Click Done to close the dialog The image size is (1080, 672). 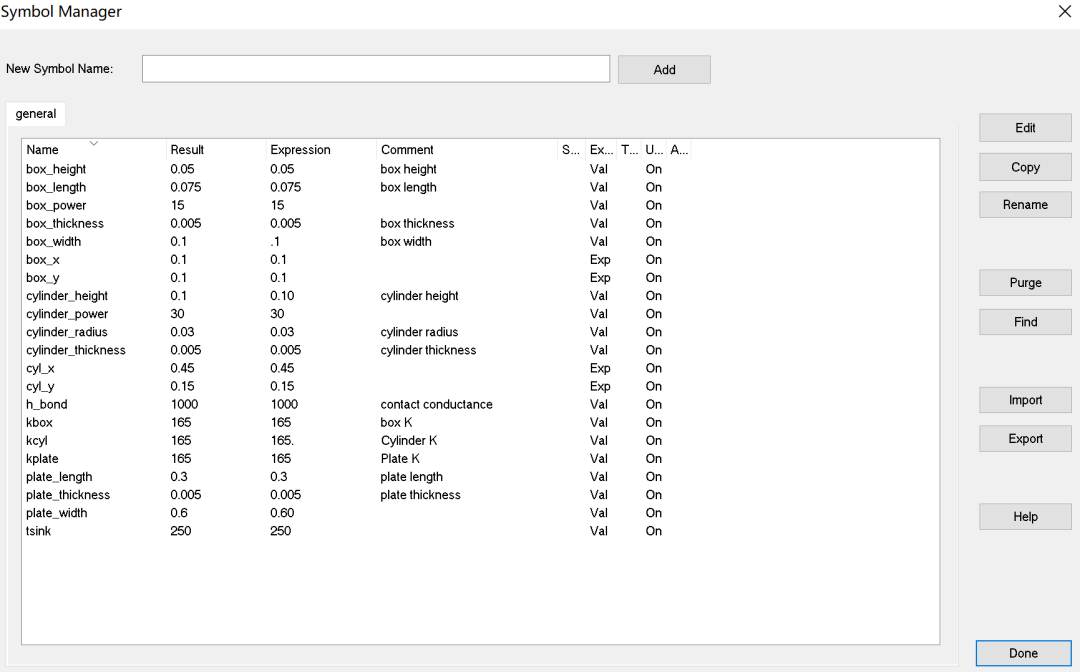tap(1024, 653)
